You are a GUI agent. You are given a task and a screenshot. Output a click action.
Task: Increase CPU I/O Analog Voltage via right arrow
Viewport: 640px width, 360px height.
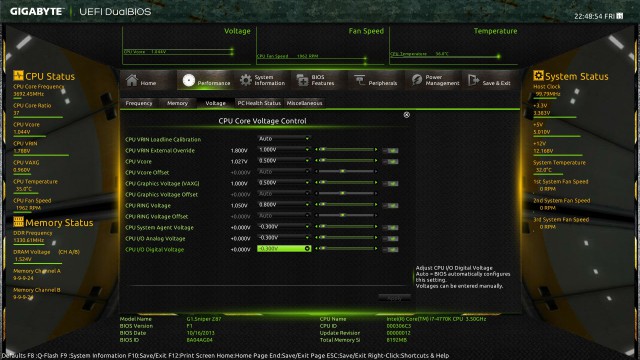coord(376,238)
